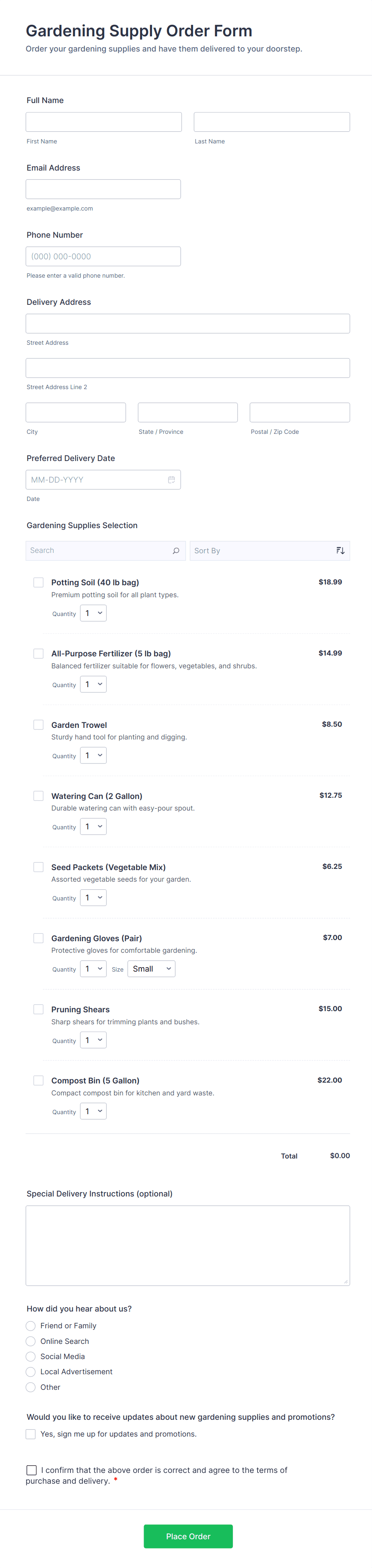Open Gardening Gloves Size dropdown
This screenshot has width=372, height=1568.
(x=151, y=968)
